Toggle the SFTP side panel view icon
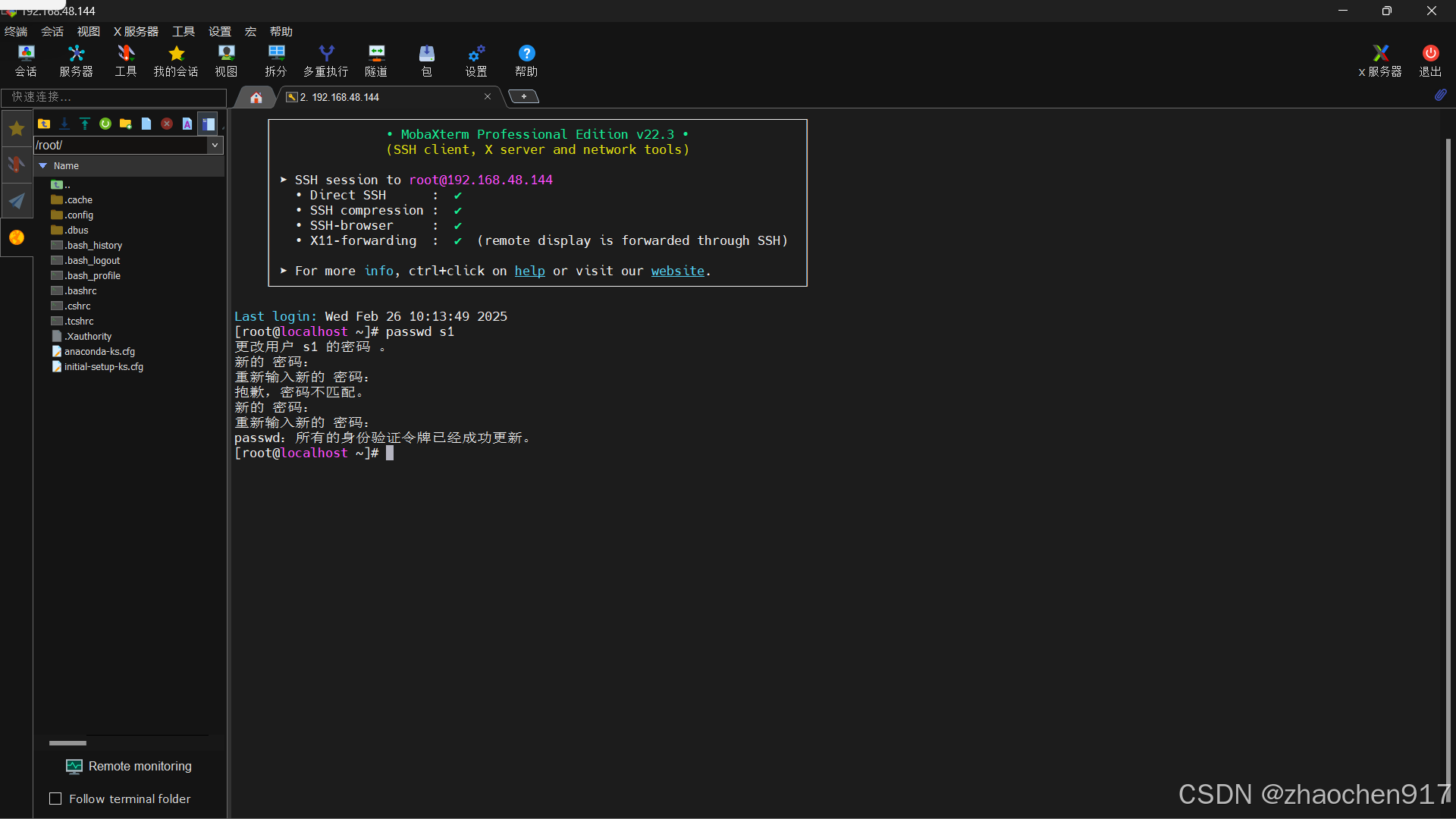The image size is (1456, 819). click(x=209, y=124)
